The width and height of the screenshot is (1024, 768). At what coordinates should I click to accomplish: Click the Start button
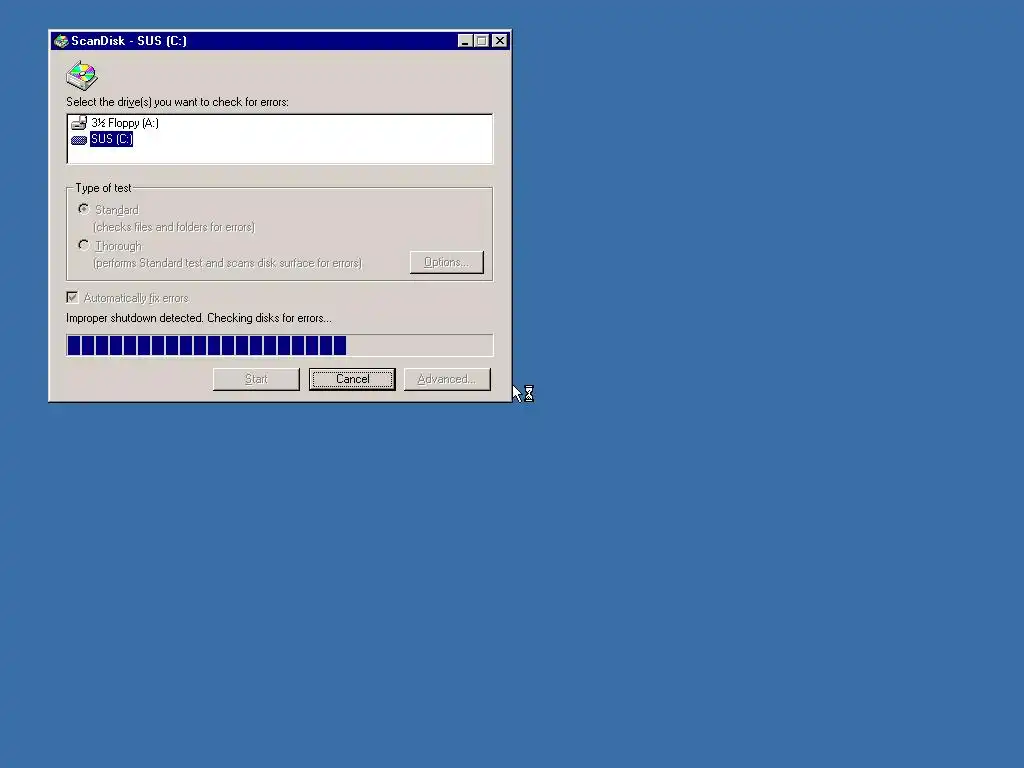(x=256, y=379)
